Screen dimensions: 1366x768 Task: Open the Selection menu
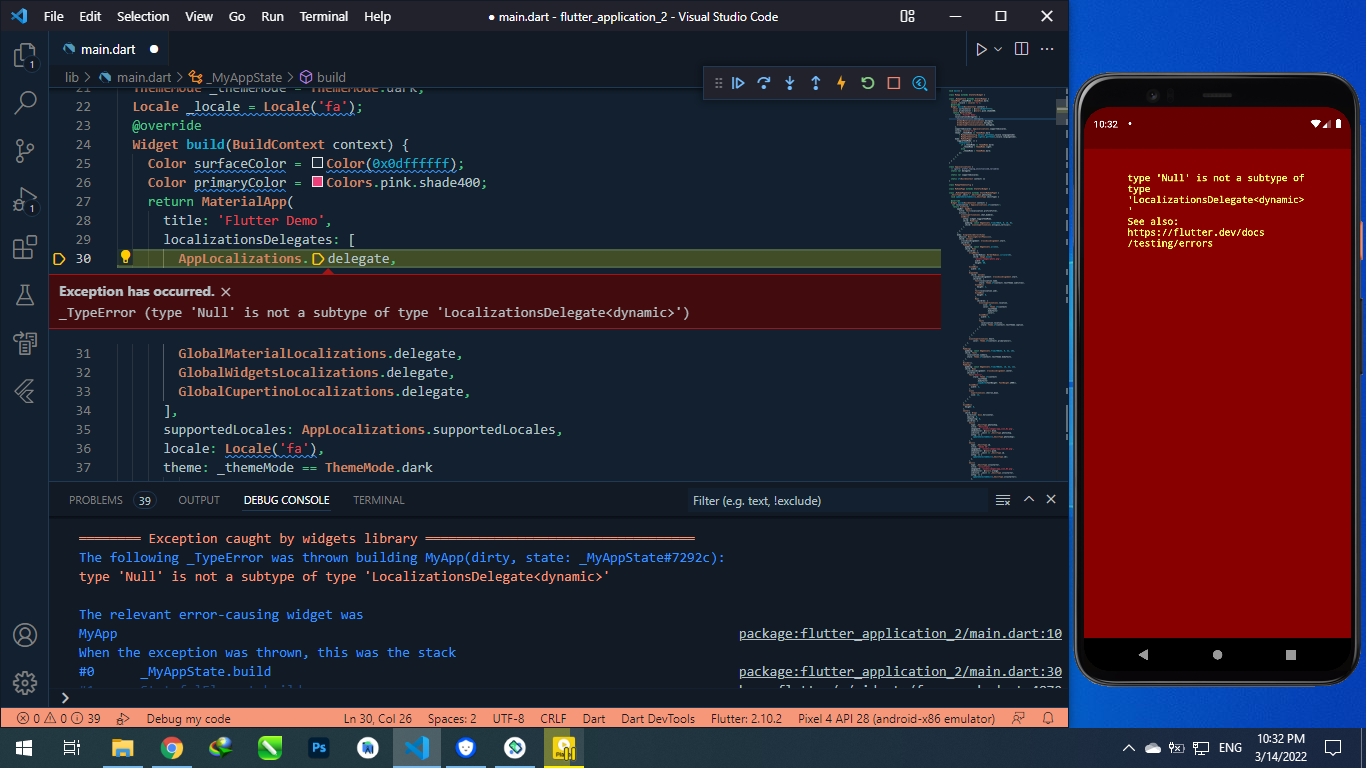pyautogui.click(x=143, y=16)
